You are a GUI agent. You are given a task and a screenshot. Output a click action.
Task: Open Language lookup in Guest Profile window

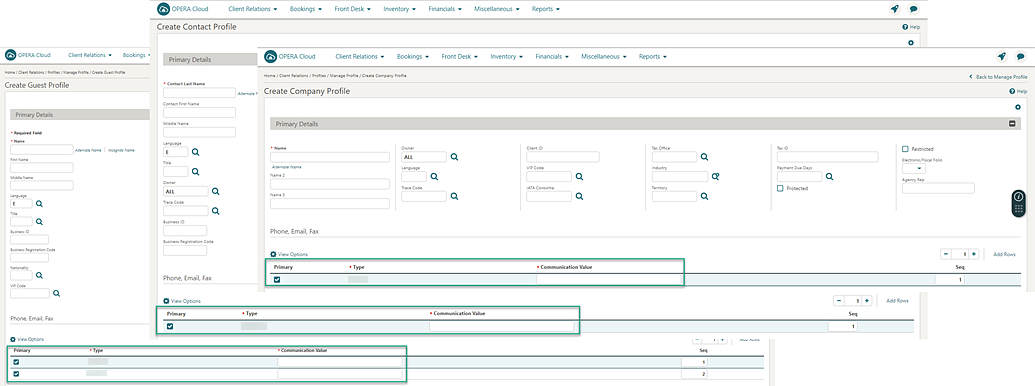[39, 204]
